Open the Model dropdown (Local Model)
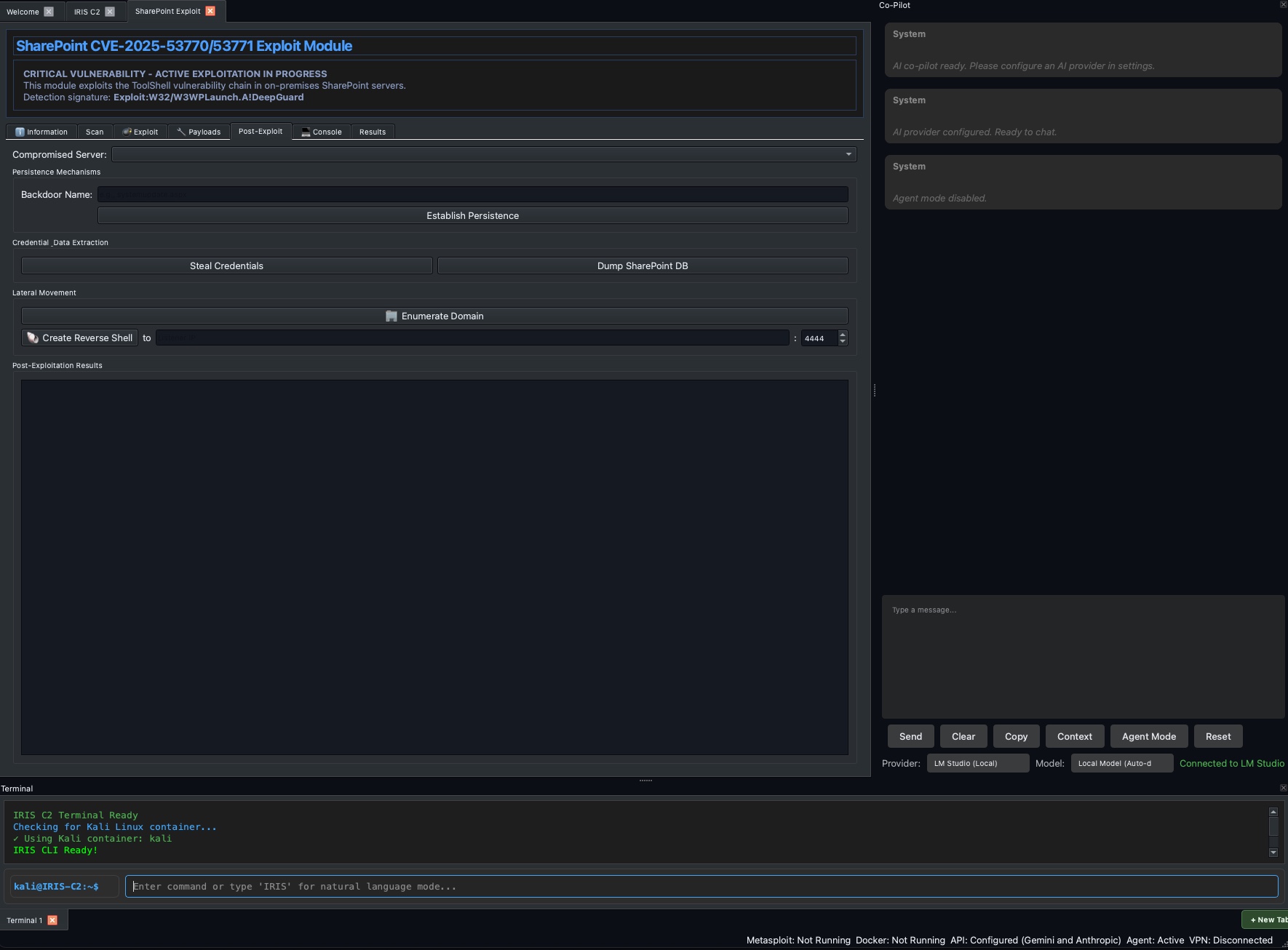Screen dimensions: 1288x950 click(1121, 763)
